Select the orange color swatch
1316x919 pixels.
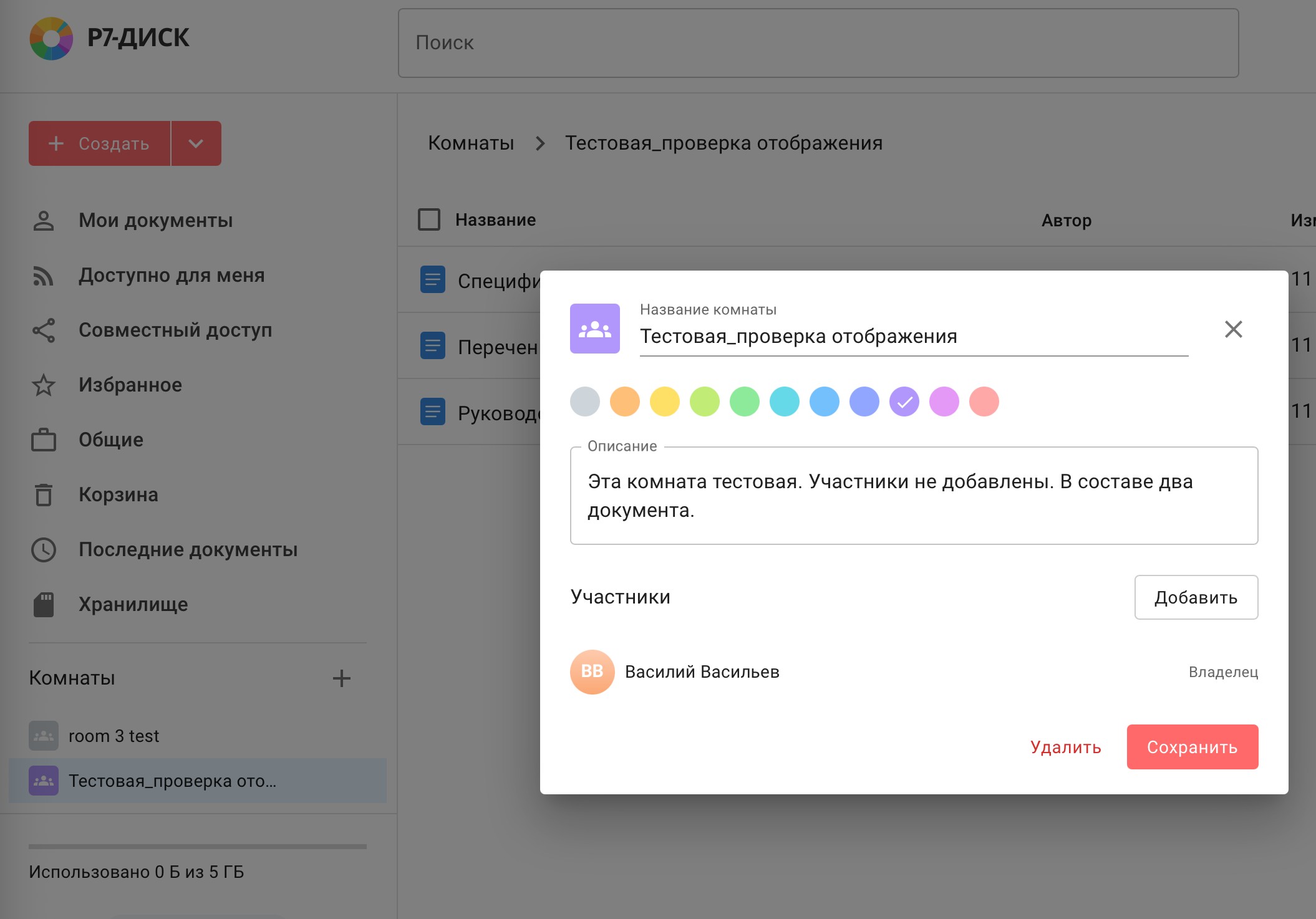pyautogui.click(x=625, y=402)
